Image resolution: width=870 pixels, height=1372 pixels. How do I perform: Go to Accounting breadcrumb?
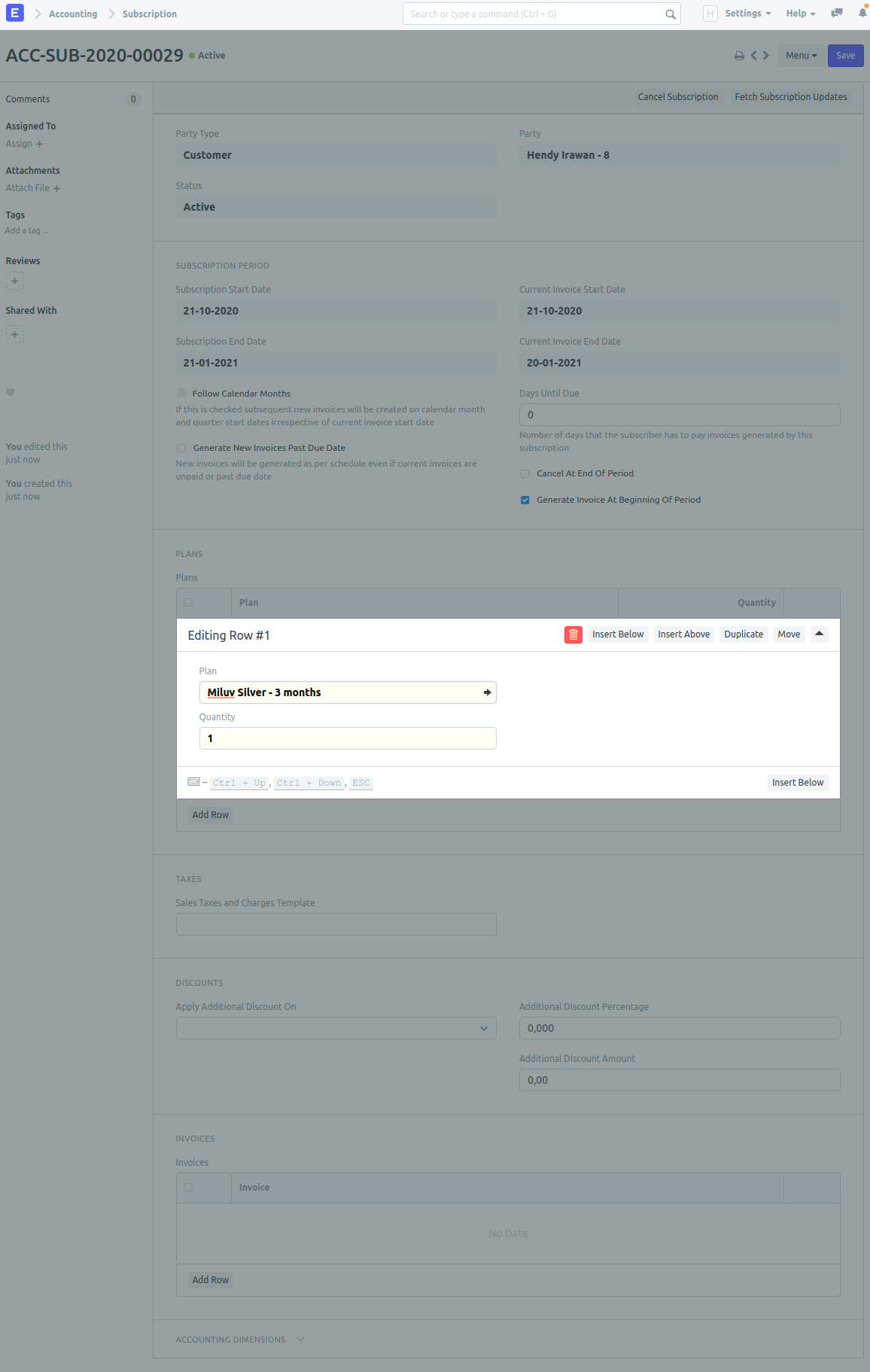tap(73, 14)
